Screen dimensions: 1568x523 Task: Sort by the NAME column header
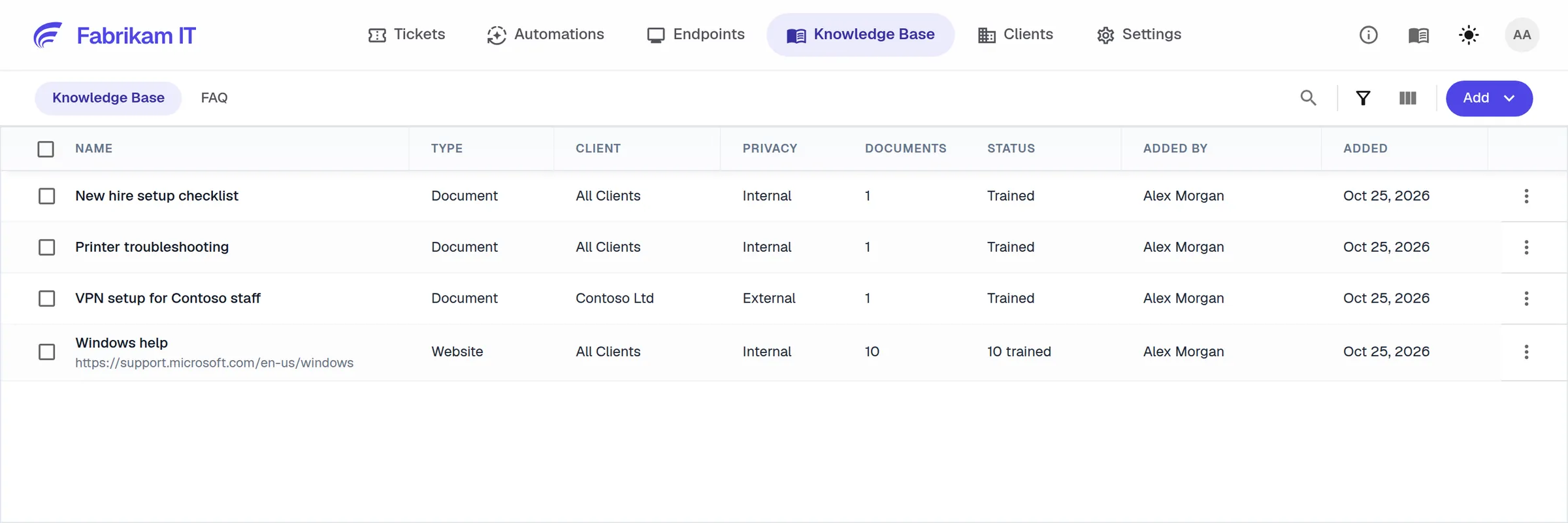click(x=94, y=148)
